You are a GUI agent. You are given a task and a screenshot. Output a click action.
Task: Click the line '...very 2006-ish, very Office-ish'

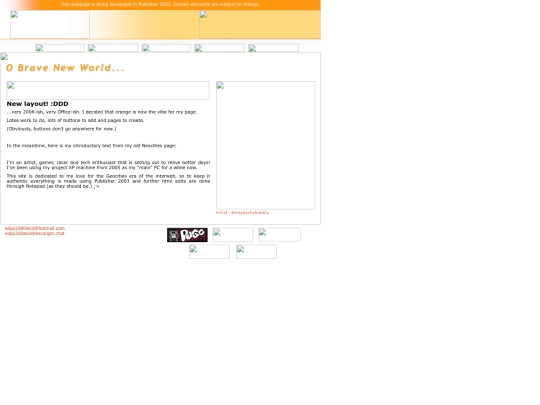pos(102,112)
